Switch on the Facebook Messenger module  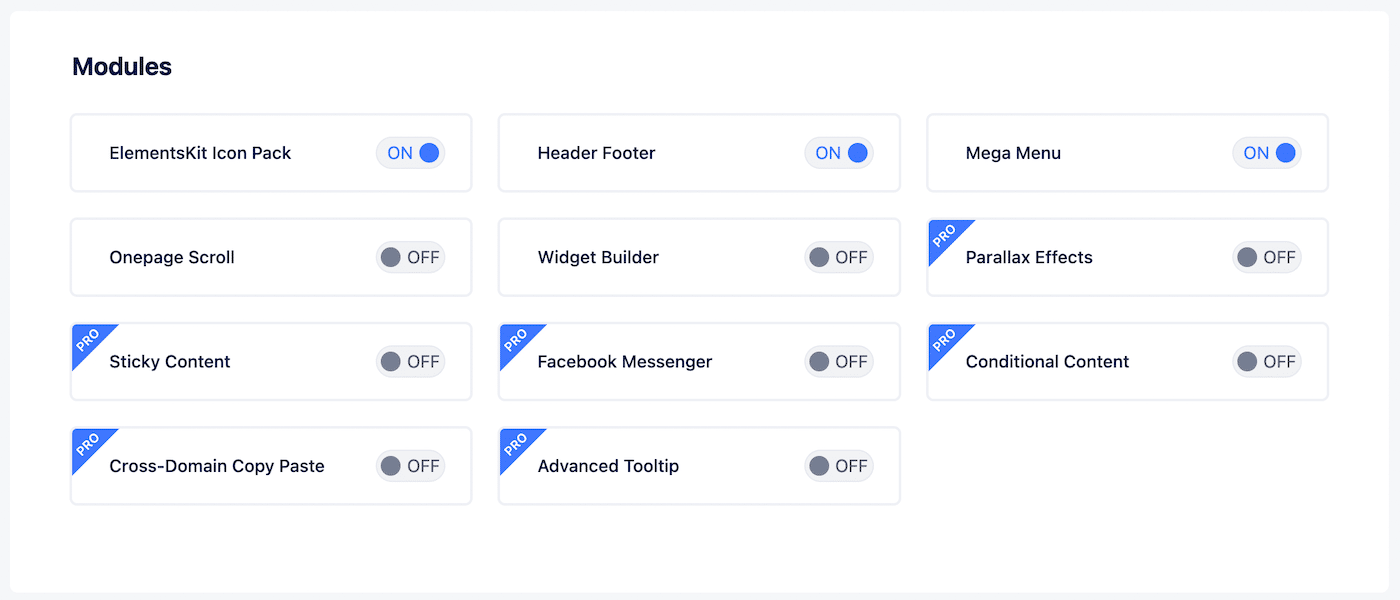(x=839, y=362)
